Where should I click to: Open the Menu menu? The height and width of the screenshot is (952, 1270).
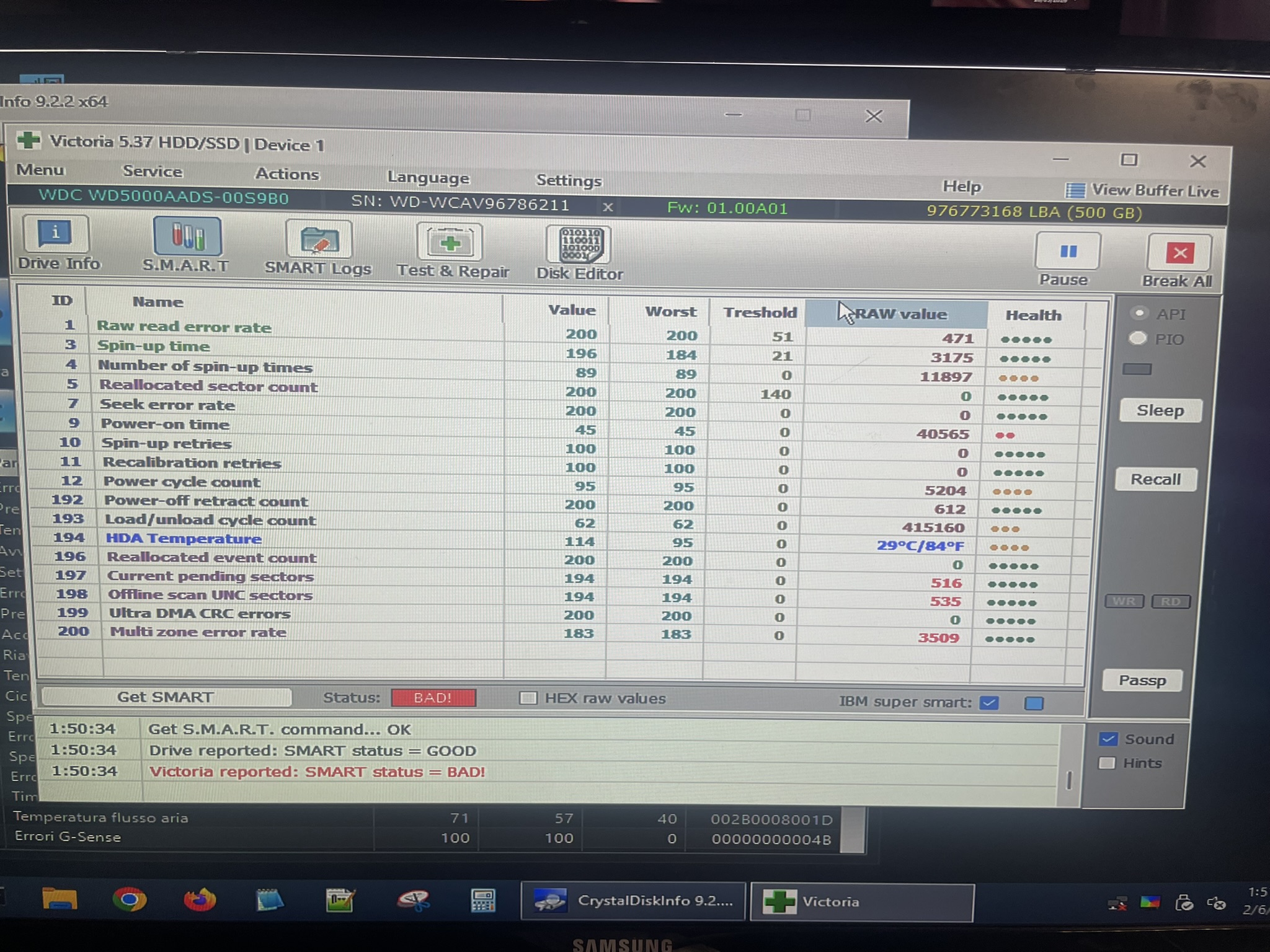pyautogui.click(x=40, y=169)
